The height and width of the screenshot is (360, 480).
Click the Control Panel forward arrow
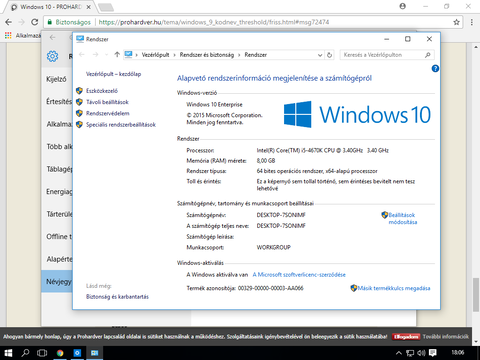pos(95,55)
